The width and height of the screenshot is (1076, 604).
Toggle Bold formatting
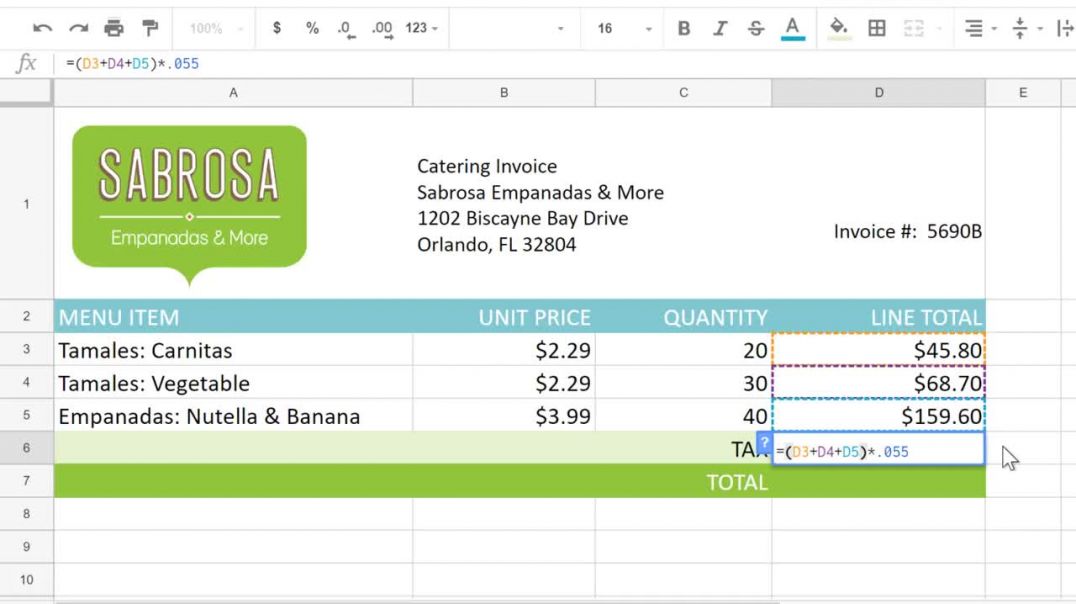pyautogui.click(x=683, y=28)
